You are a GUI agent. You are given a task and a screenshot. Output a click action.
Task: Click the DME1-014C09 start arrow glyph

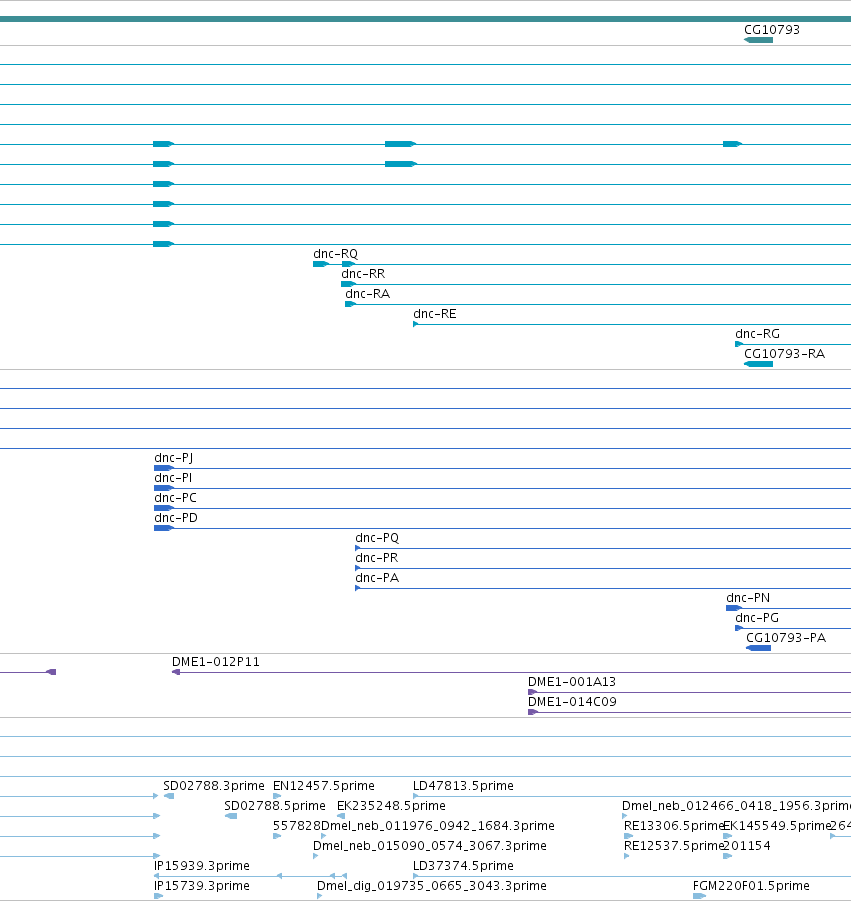533,713
